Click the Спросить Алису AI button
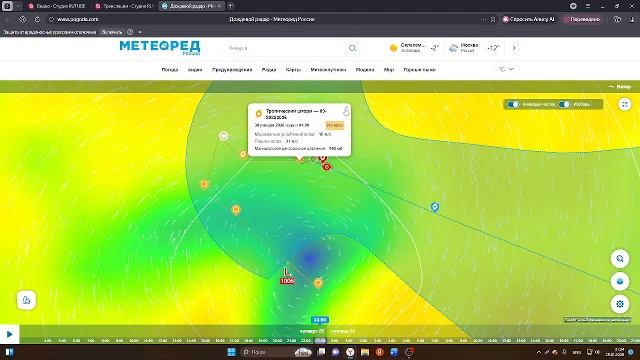The width and height of the screenshot is (640, 360). tap(529, 19)
